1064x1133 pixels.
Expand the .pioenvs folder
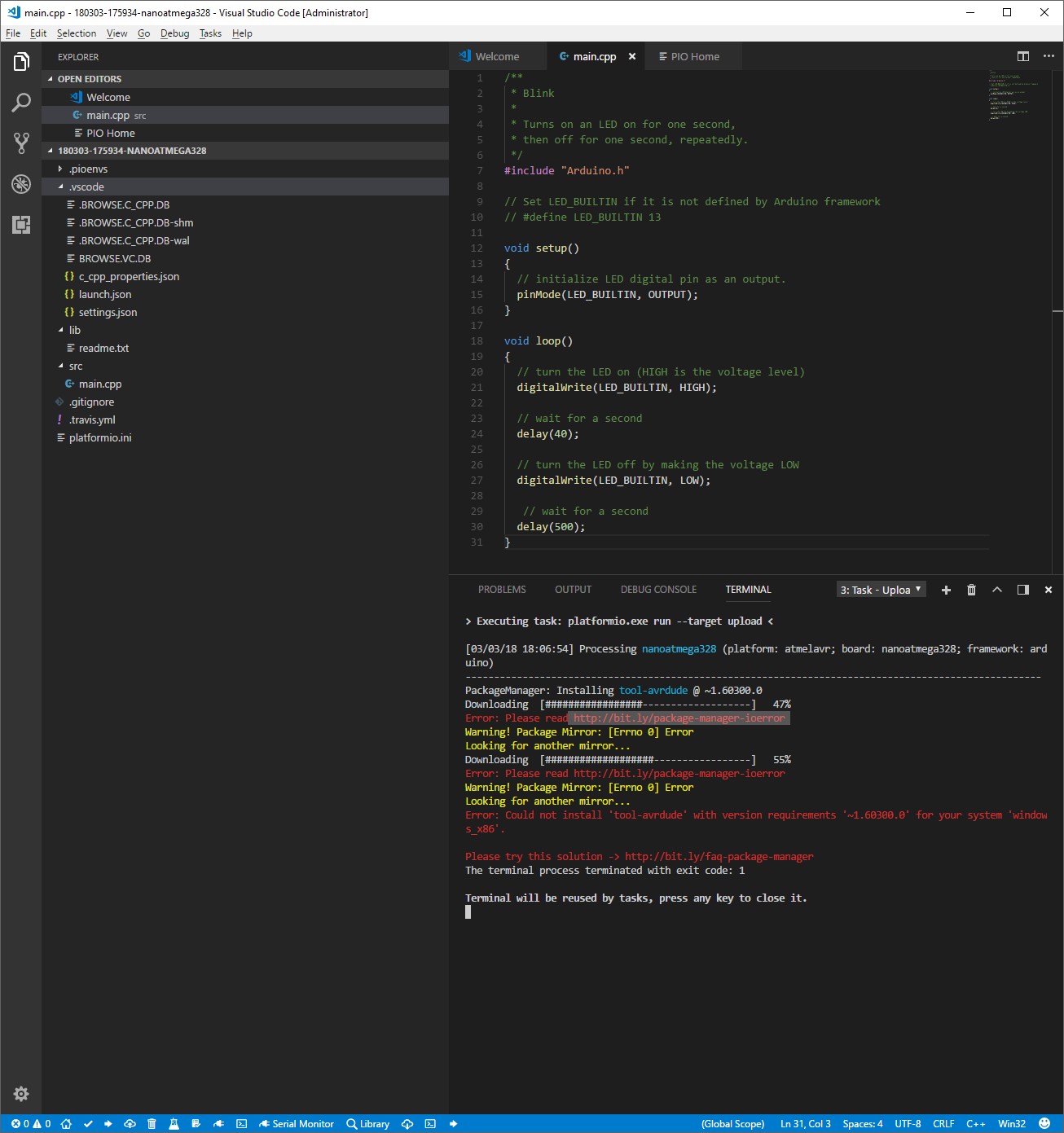coord(244,169)
